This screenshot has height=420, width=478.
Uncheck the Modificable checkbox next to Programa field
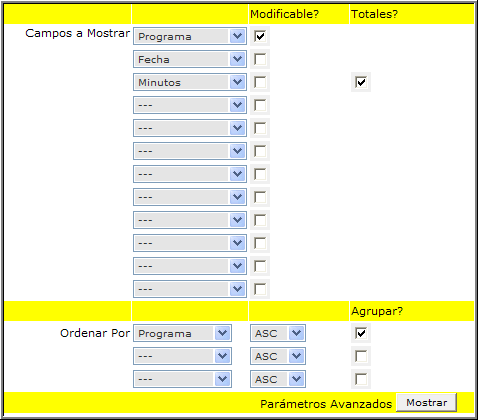(260, 36)
